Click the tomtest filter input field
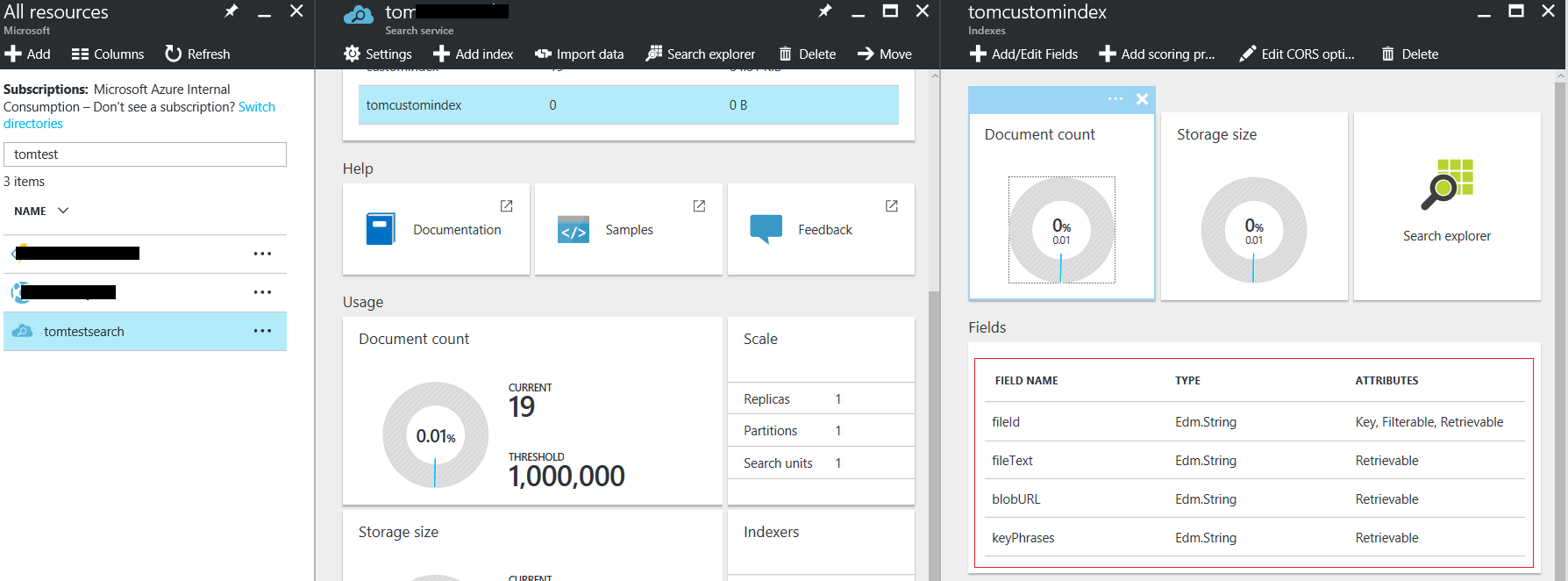Viewport: 1568px width, 581px height. [x=145, y=154]
